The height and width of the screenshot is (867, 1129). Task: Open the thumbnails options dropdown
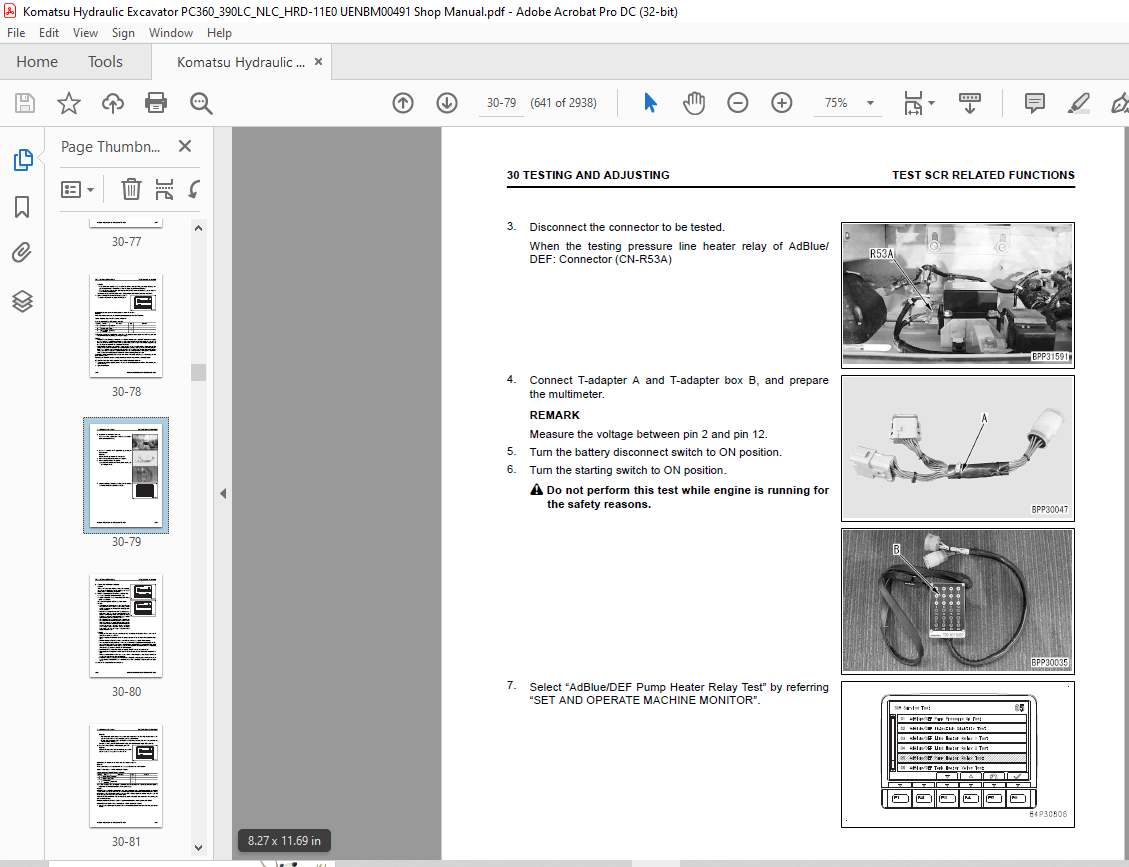(78, 189)
